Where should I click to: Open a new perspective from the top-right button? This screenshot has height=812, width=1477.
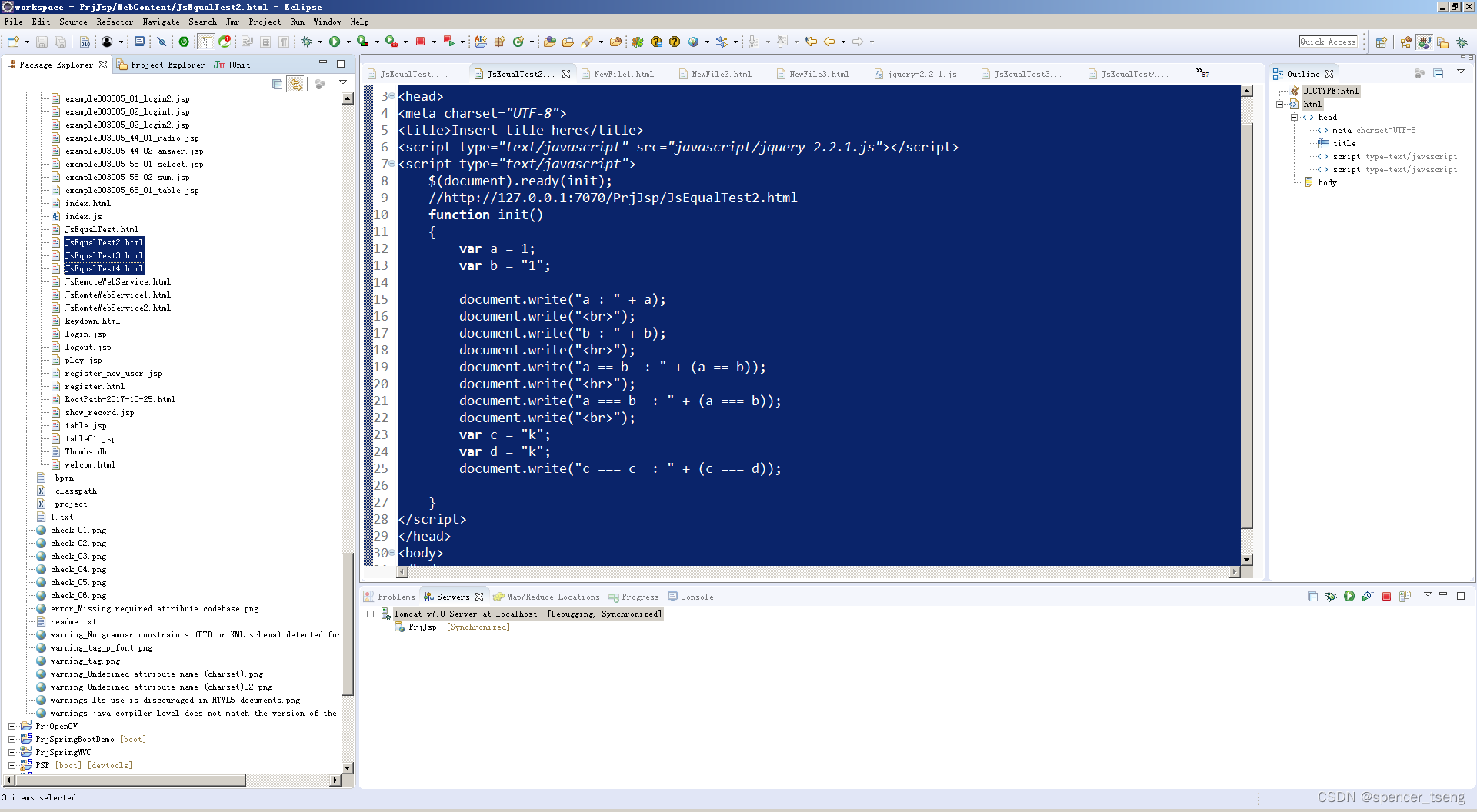(1382, 42)
